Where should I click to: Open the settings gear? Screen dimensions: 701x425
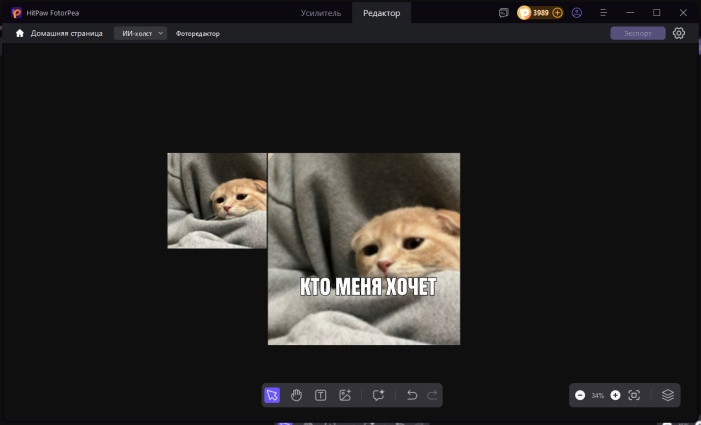tap(679, 33)
